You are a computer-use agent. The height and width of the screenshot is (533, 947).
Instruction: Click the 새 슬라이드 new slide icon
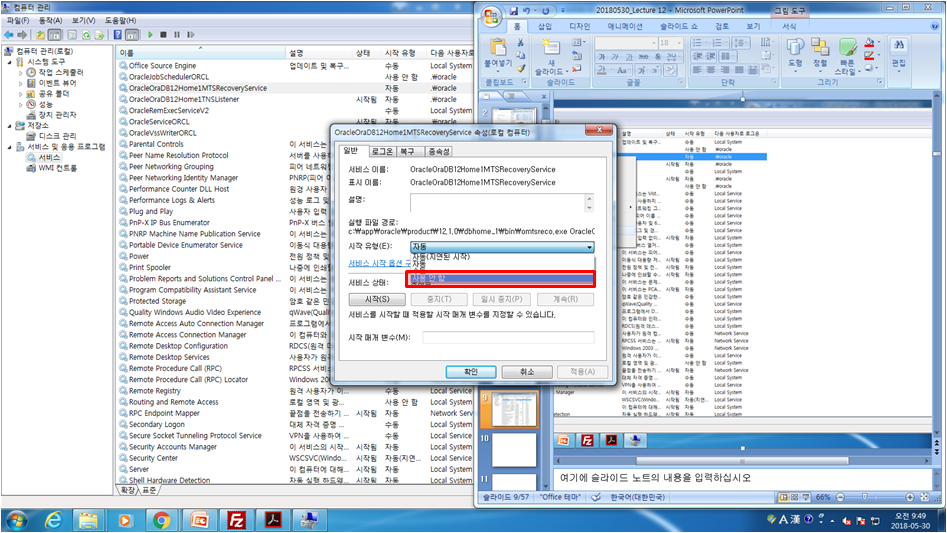tap(551, 46)
